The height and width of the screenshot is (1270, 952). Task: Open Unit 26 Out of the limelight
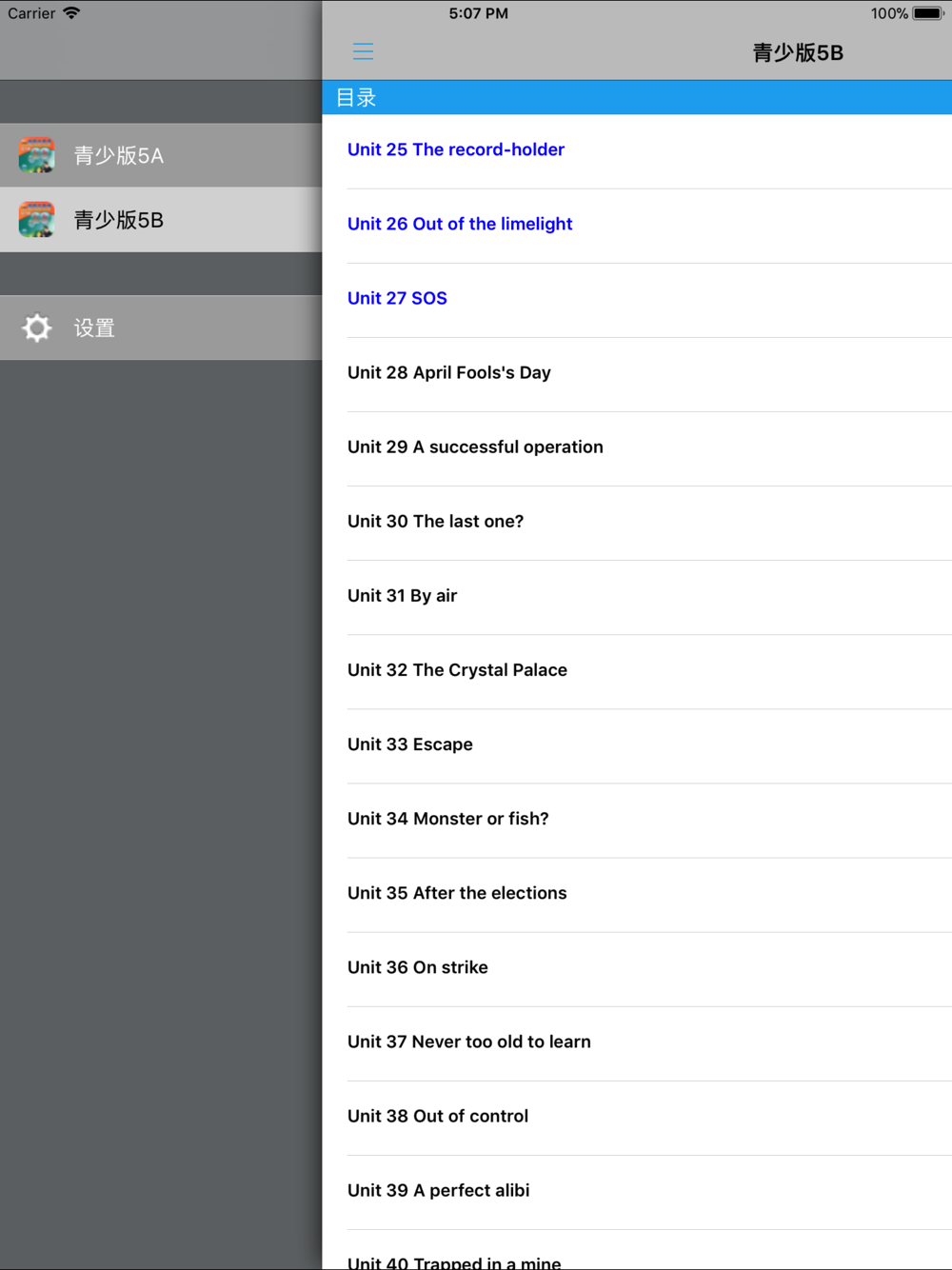click(x=460, y=224)
